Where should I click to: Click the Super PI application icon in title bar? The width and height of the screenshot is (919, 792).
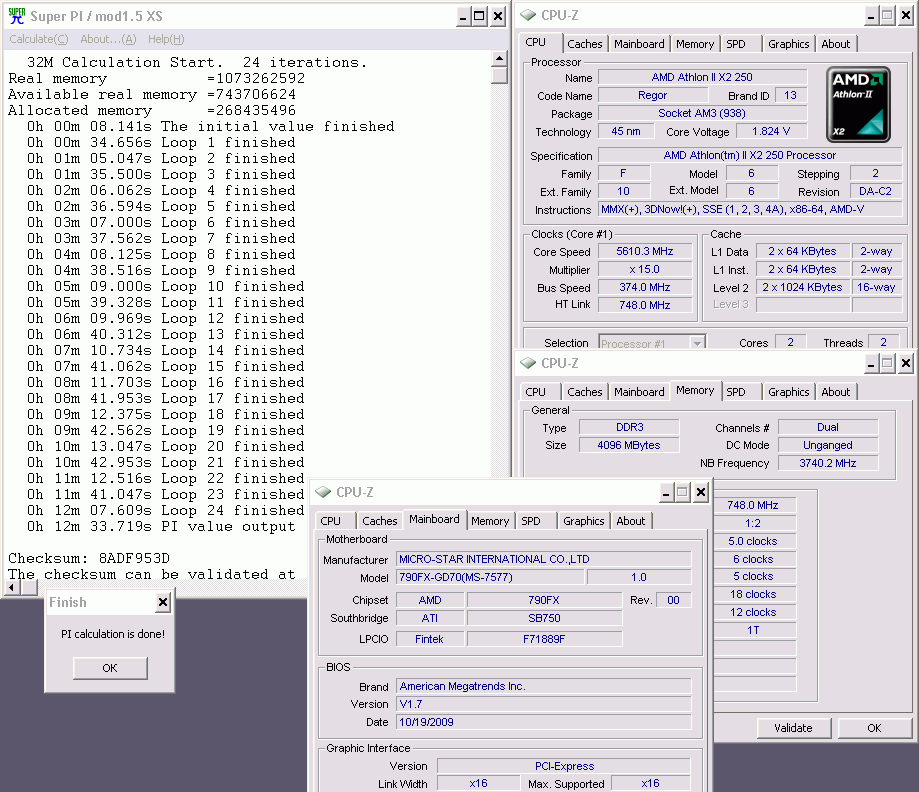pos(16,16)
